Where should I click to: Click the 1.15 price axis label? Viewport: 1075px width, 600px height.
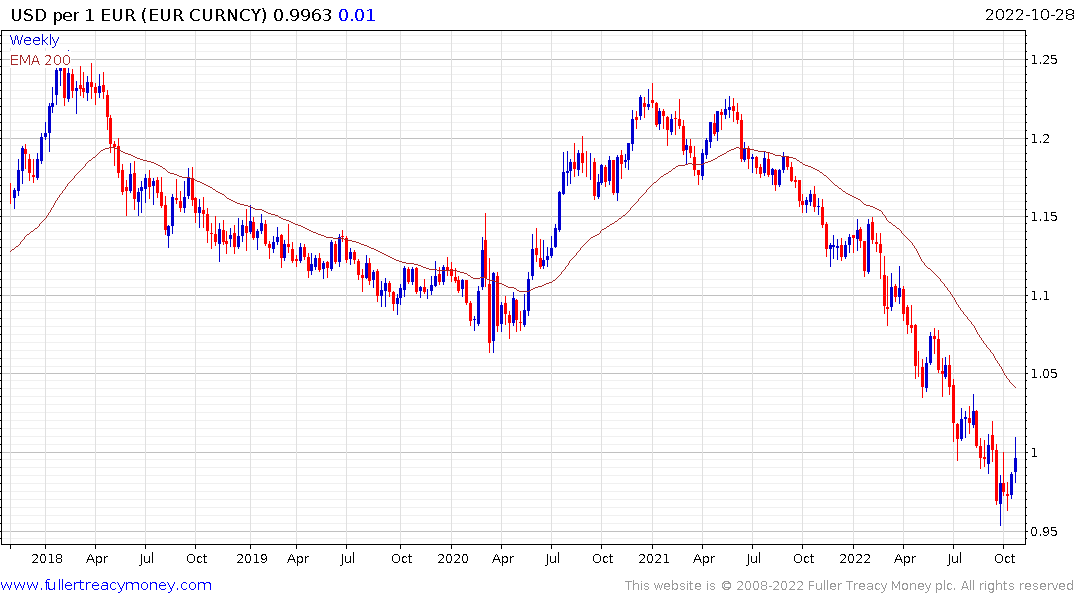coord(1044,217)
